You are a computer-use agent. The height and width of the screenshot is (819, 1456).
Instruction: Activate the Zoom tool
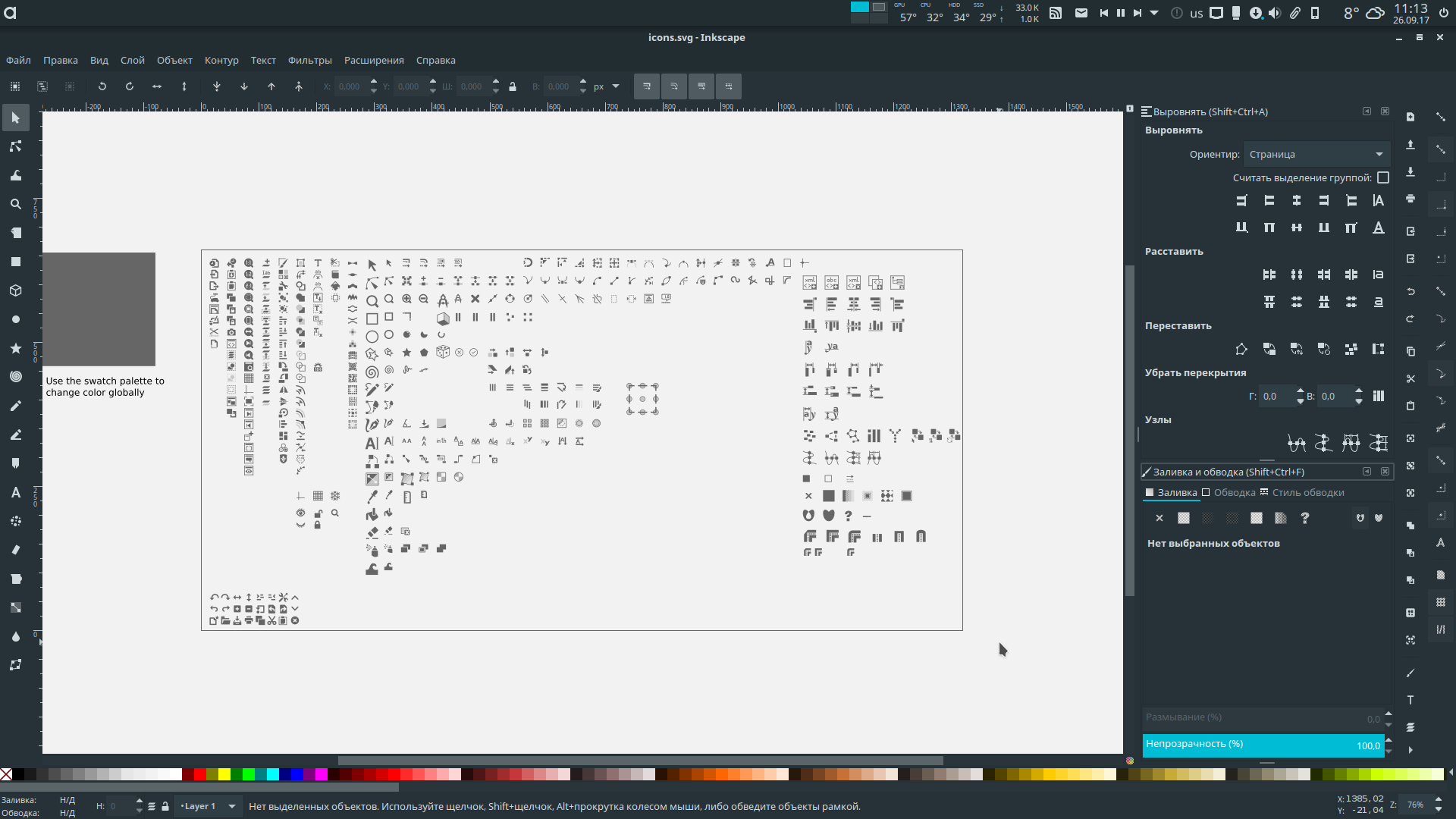[15, 204]
